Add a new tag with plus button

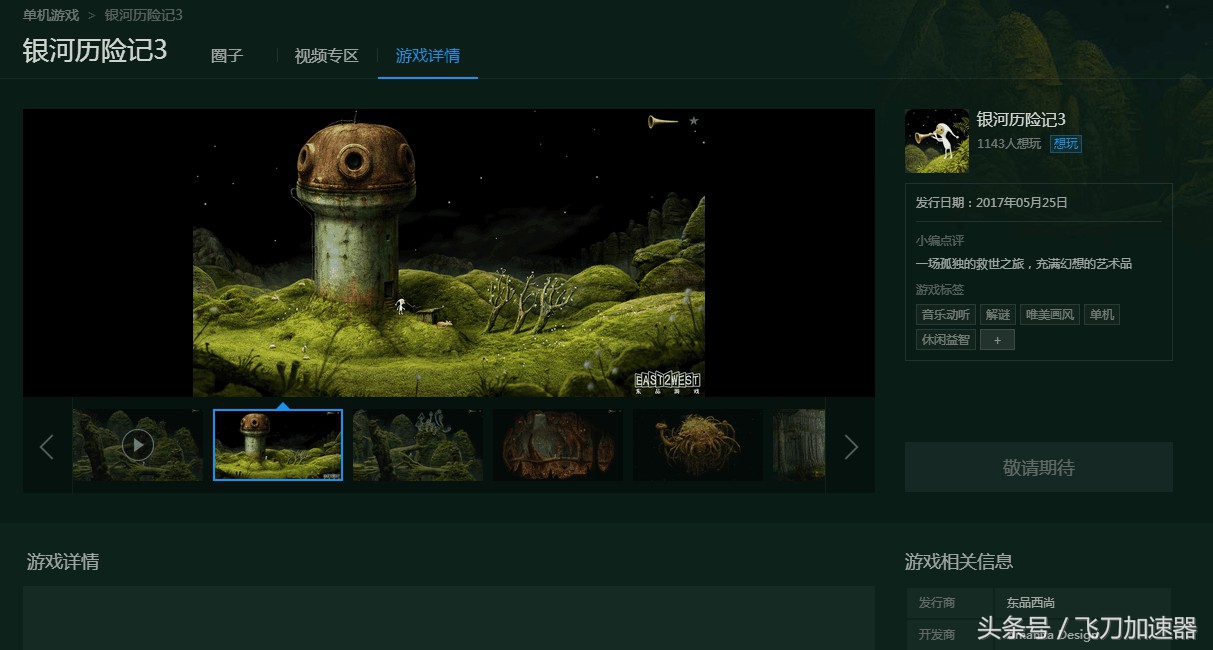tap(997, 340)
